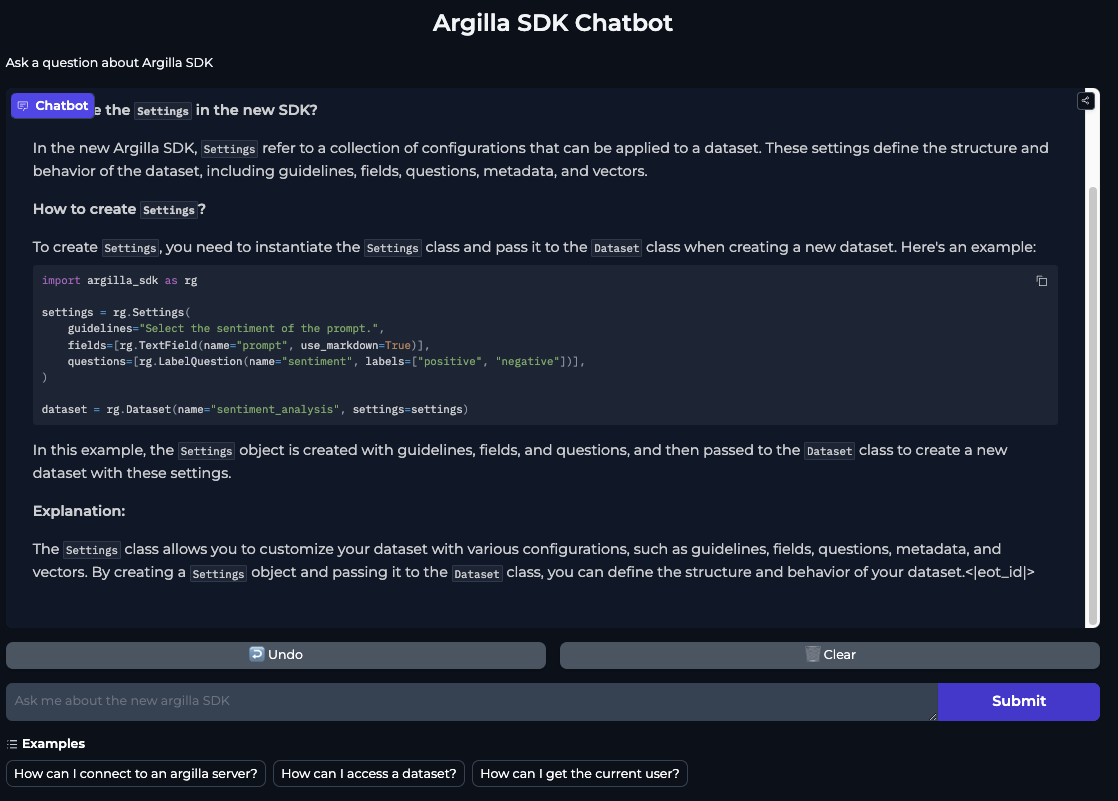Click the undo arrow icon inside the Undo button
The width and height of the screenshot is (1118, 801).
(259, 655)
